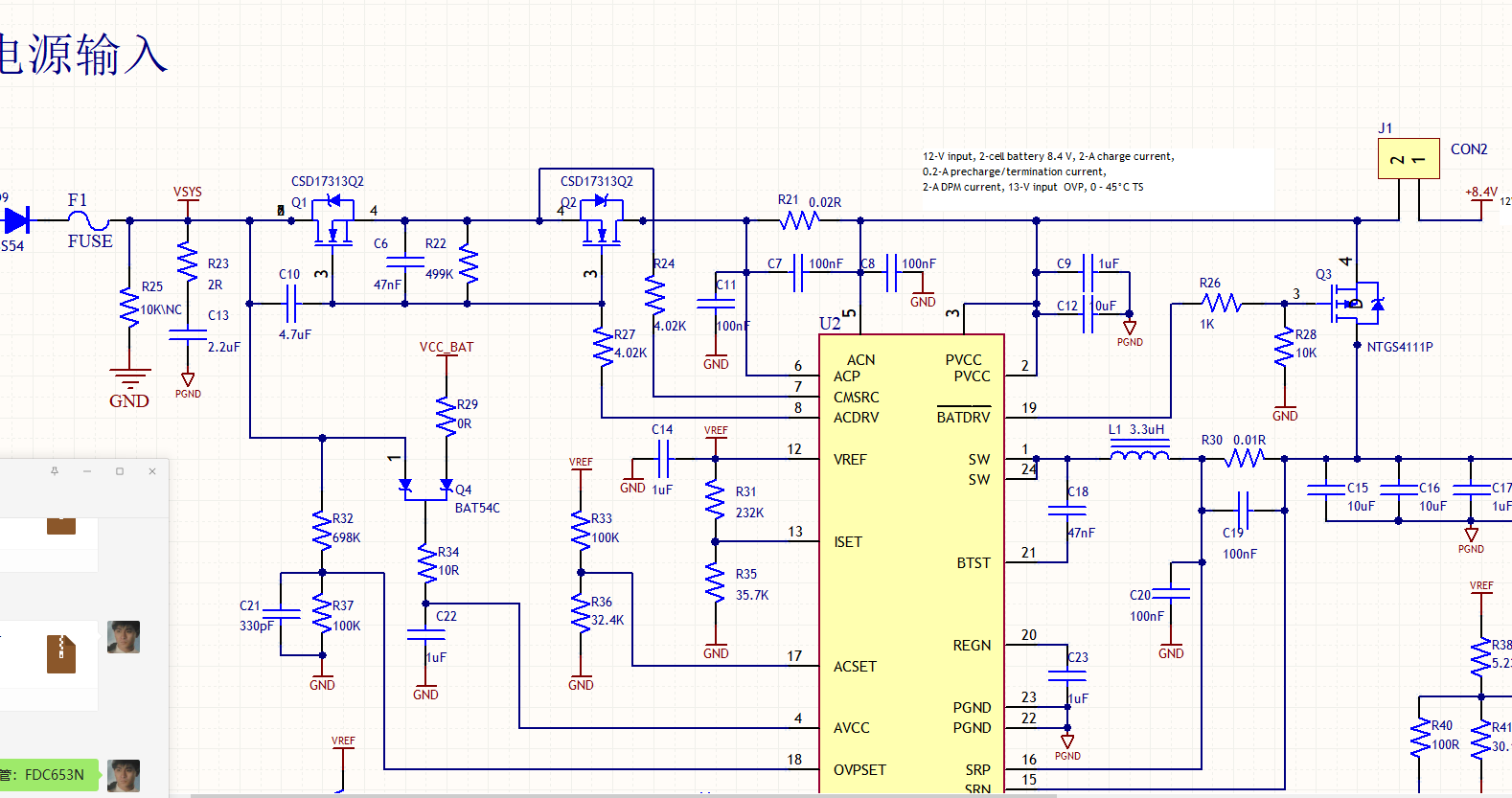This screenshot has height=798, width=1512.
Task: Open the zip file attachment in the chat
Action: point(61,654)
